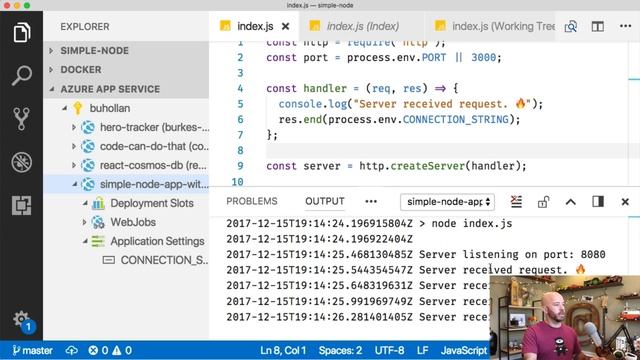The height and width of the screenshot is (360, 640).
Task: Click the UTF-8 encoding indicator
Action: pos(389,350)
